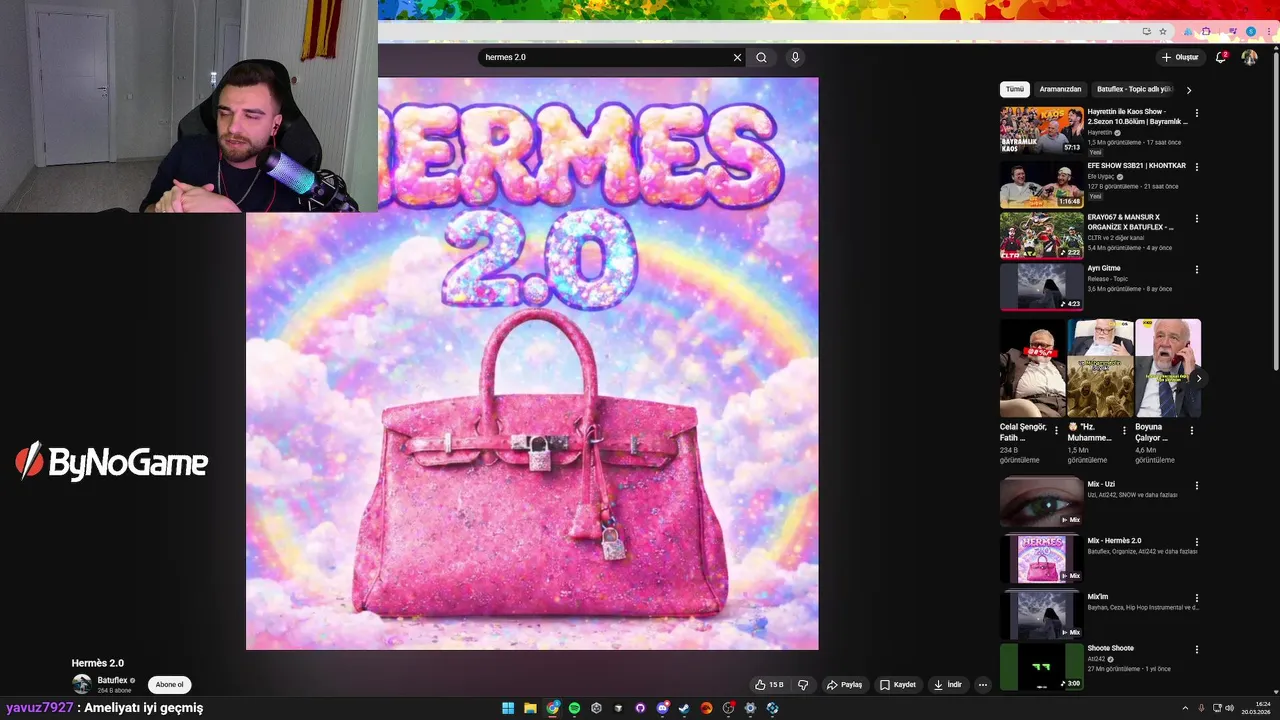Open the Windows Start menu
1280x720 pixels.
508,708
